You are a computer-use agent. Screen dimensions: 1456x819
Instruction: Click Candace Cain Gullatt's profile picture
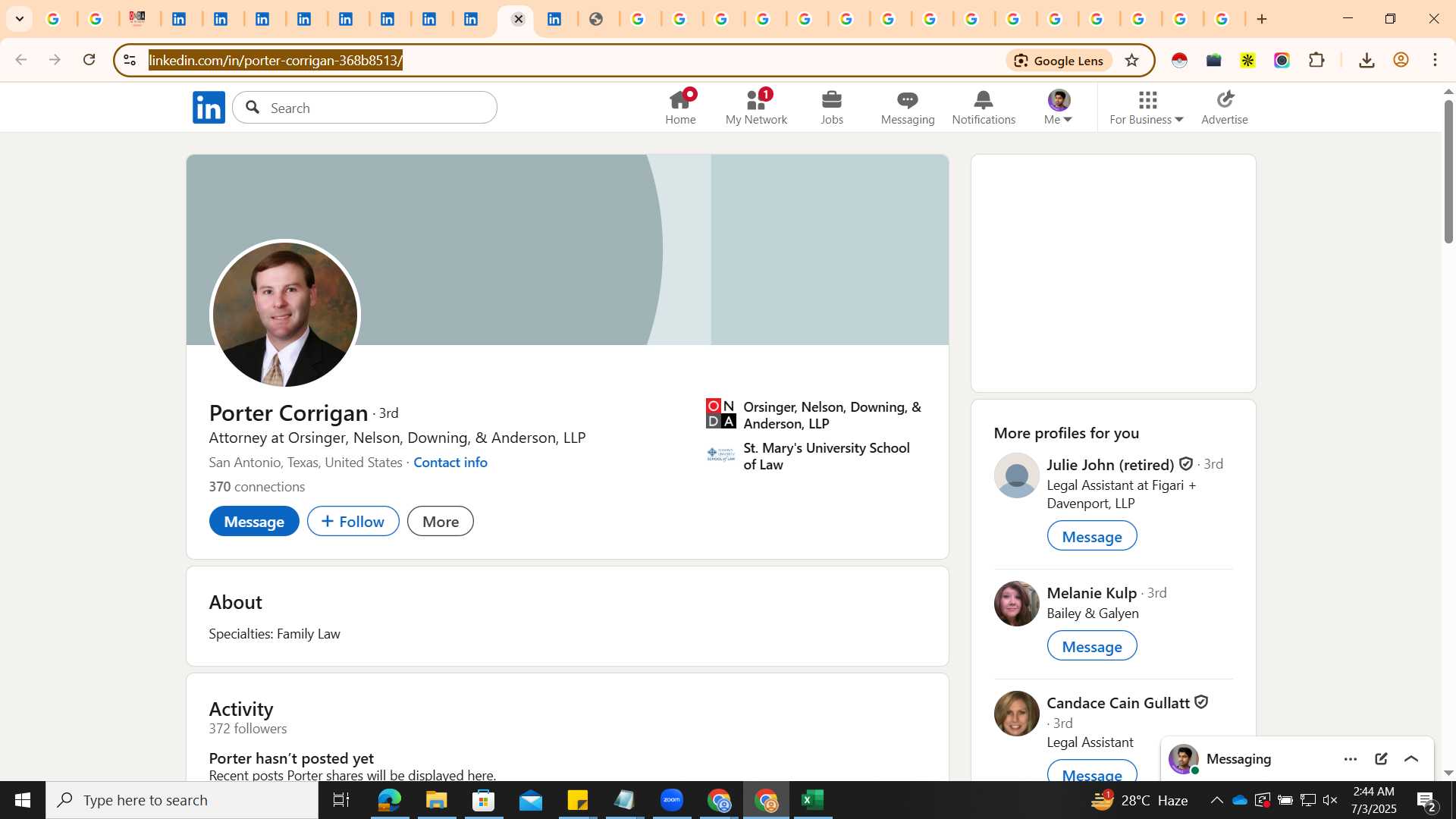coord(1017,714)
